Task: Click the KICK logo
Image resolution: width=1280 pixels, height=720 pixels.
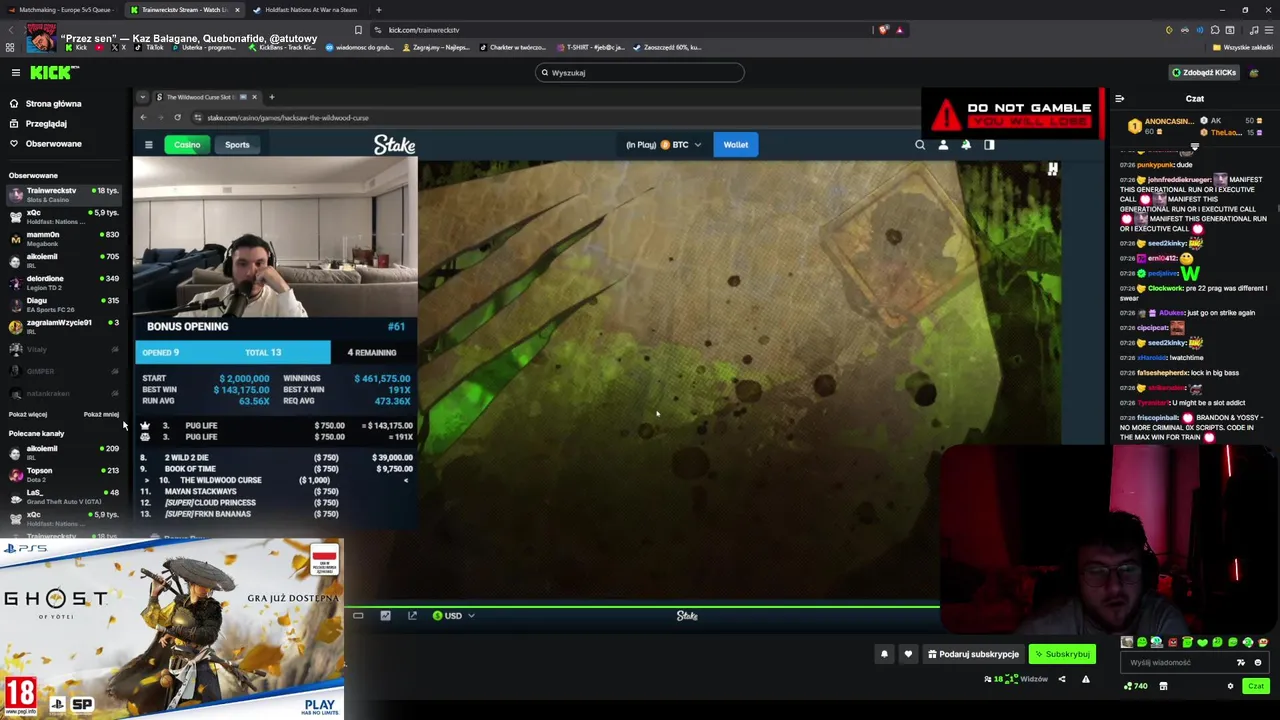Action: [x=54, y=72]
